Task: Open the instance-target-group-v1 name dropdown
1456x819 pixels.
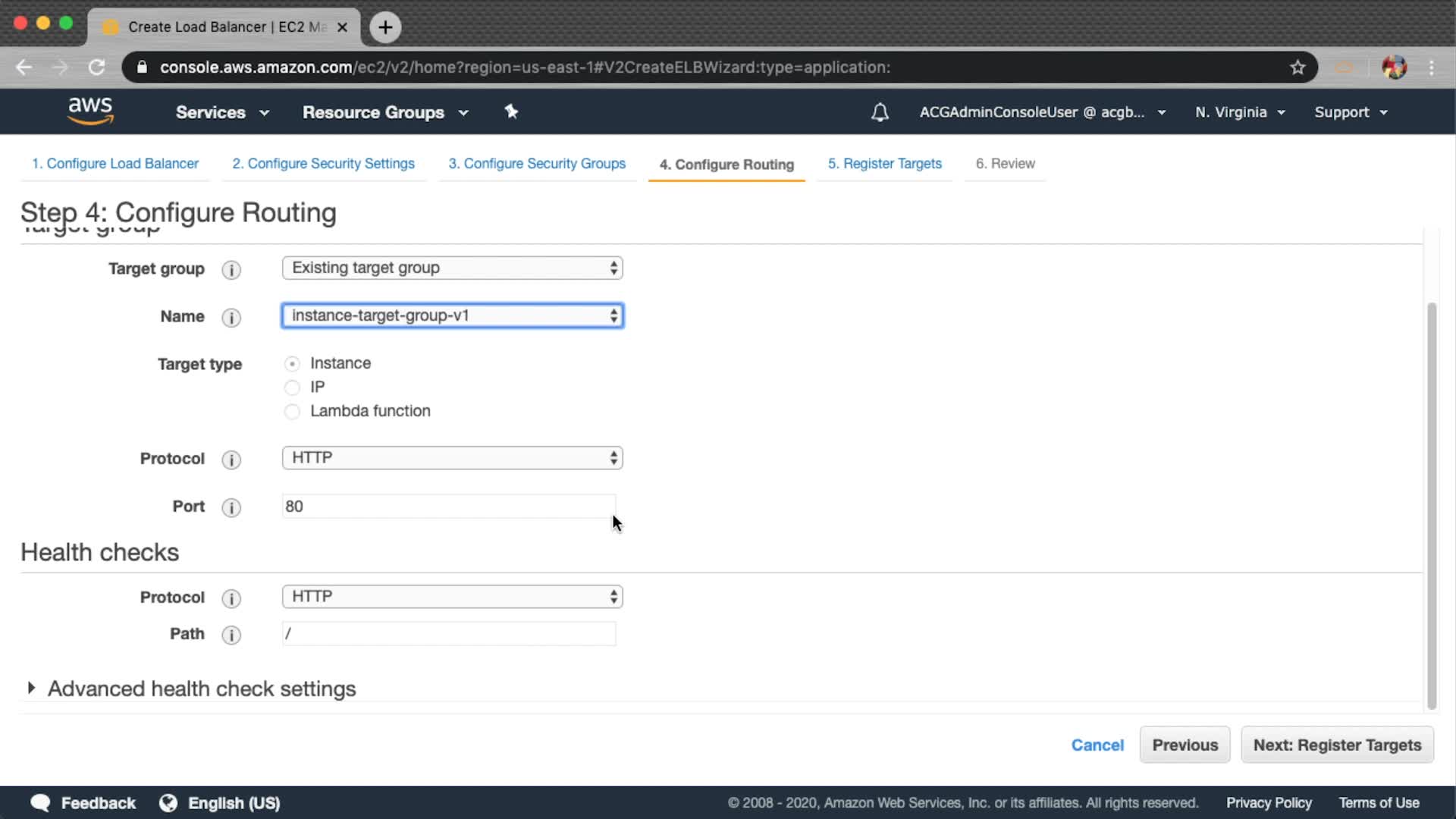Action: 452,315
